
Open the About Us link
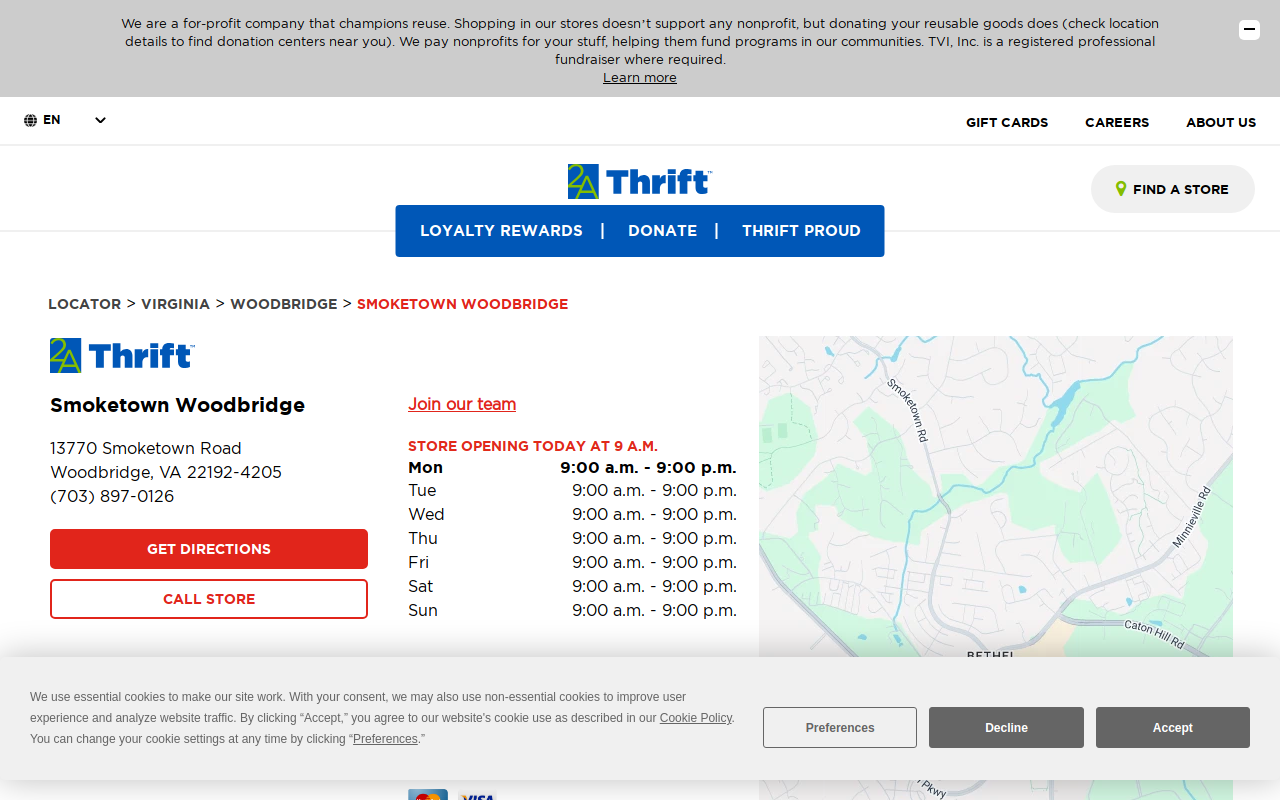[x=1221, y=122]
